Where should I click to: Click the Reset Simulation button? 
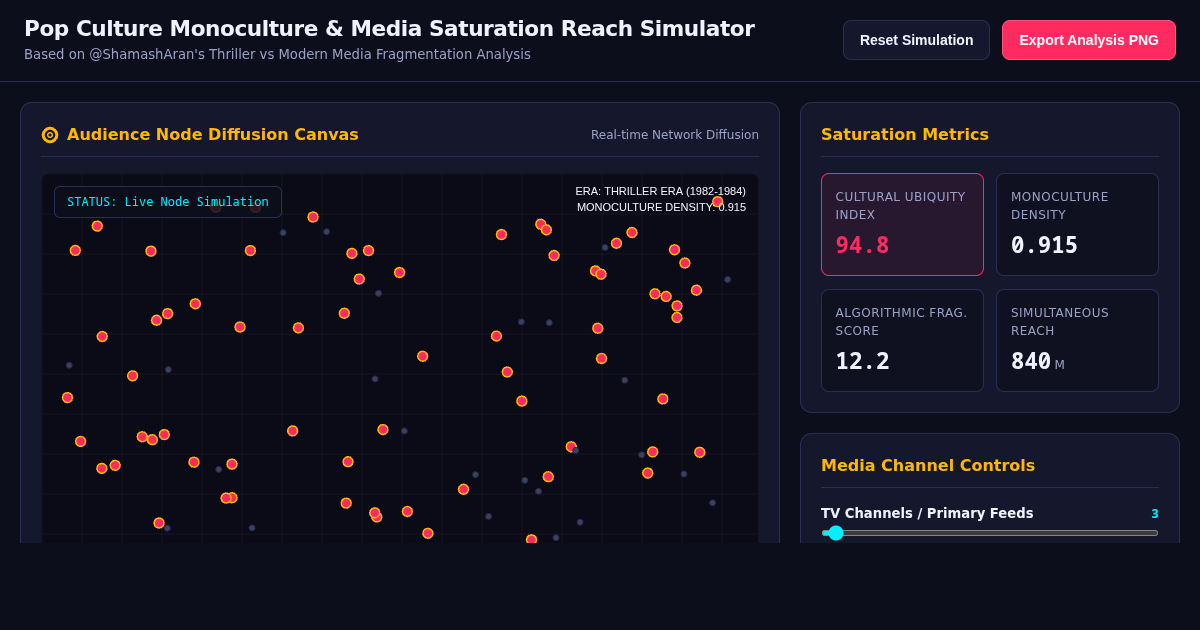point(916,40)
